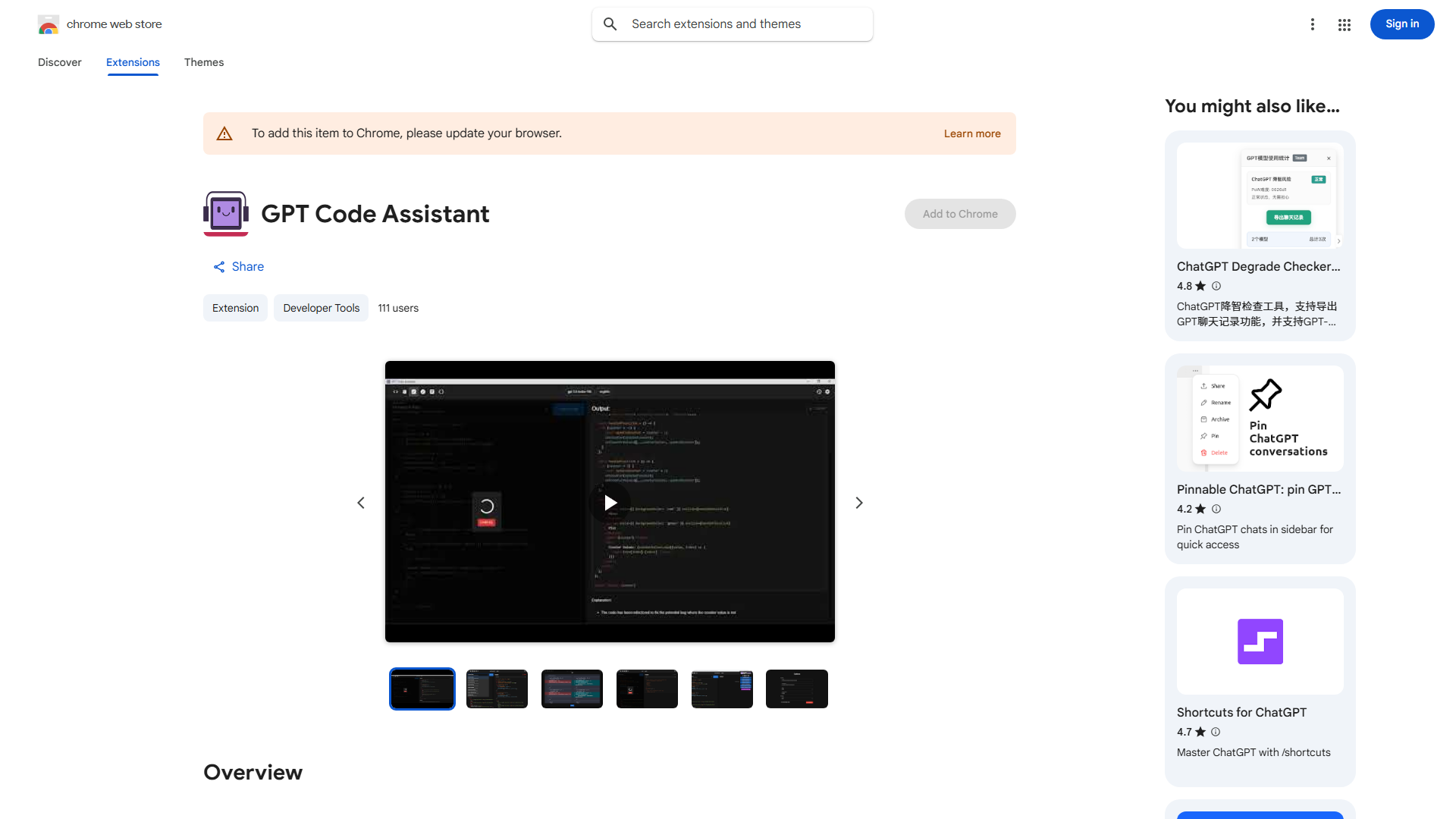Click the GPT Code Assistant robot logo

click(225, 213)
